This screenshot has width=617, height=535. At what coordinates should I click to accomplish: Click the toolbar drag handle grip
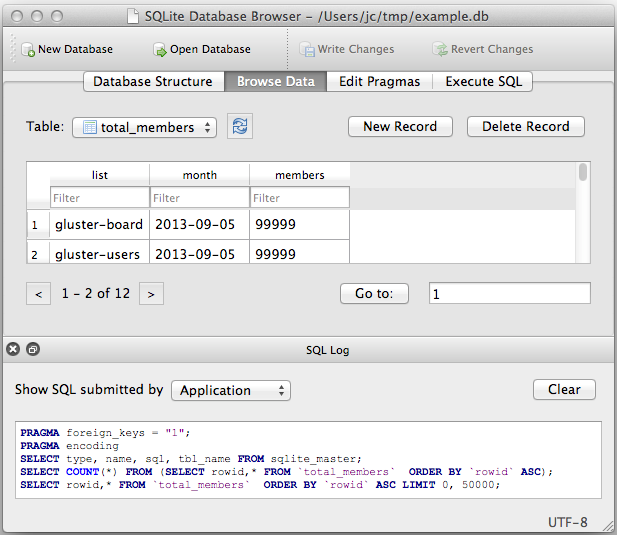tap(13, 48)
